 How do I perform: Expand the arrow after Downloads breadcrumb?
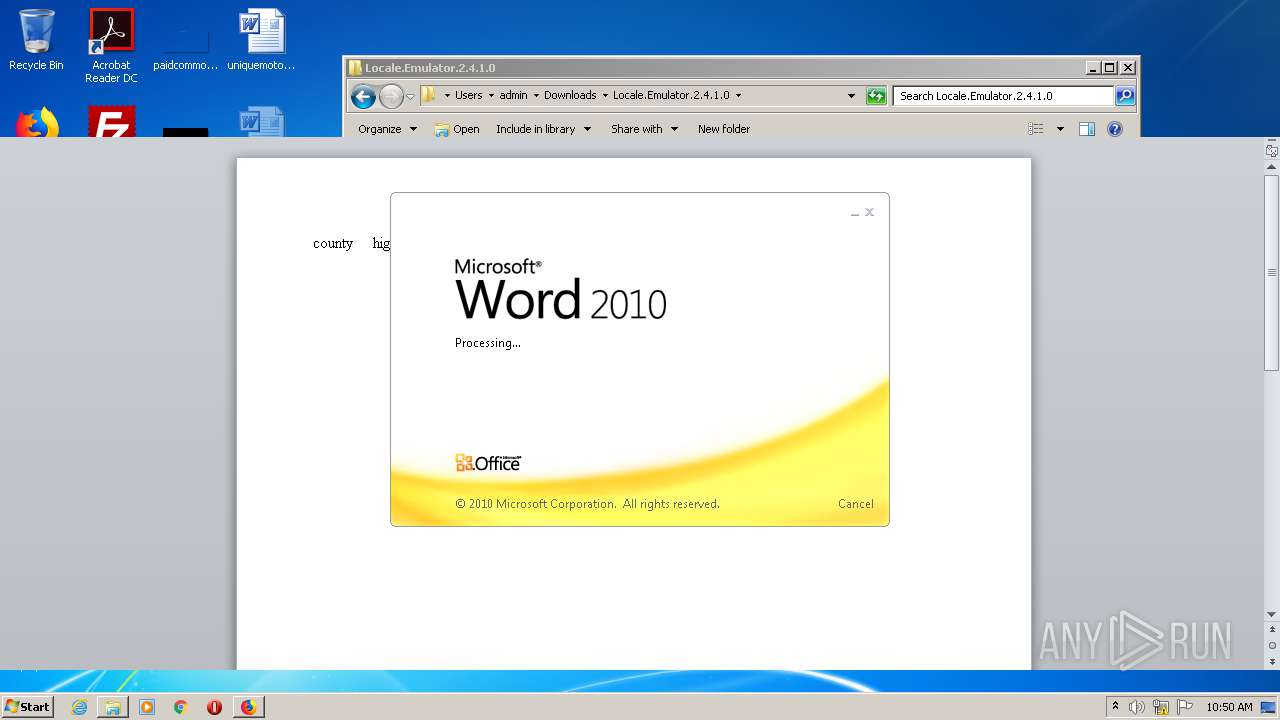(605, 95)
